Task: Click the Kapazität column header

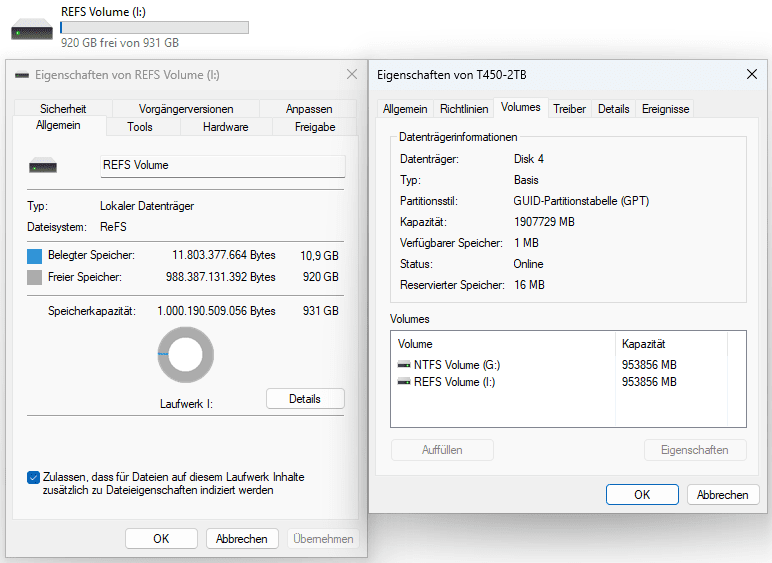Action: [x=644, y=344]
